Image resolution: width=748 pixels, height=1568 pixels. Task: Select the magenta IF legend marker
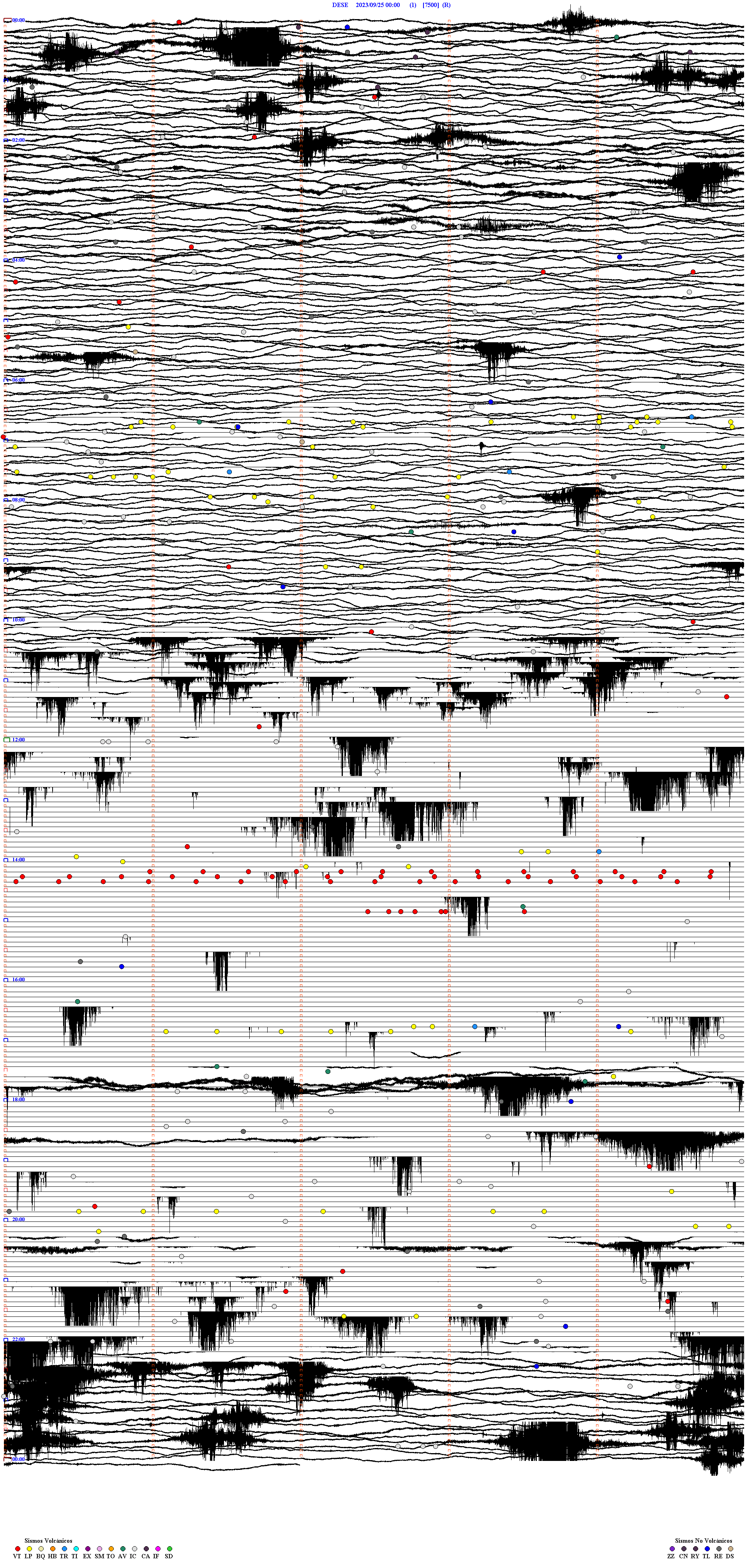click(x=159, y=1549)
